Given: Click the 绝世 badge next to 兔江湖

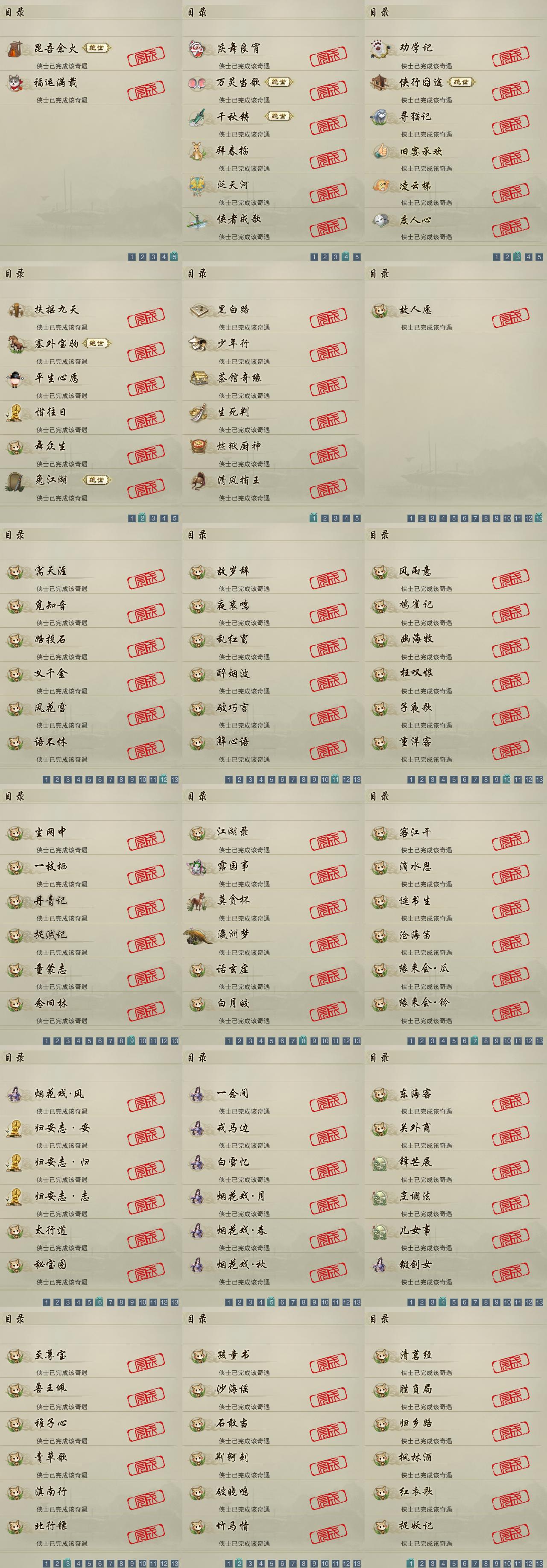Looking at the screenshot, I should pyautogui.click(x=96, y=480).
